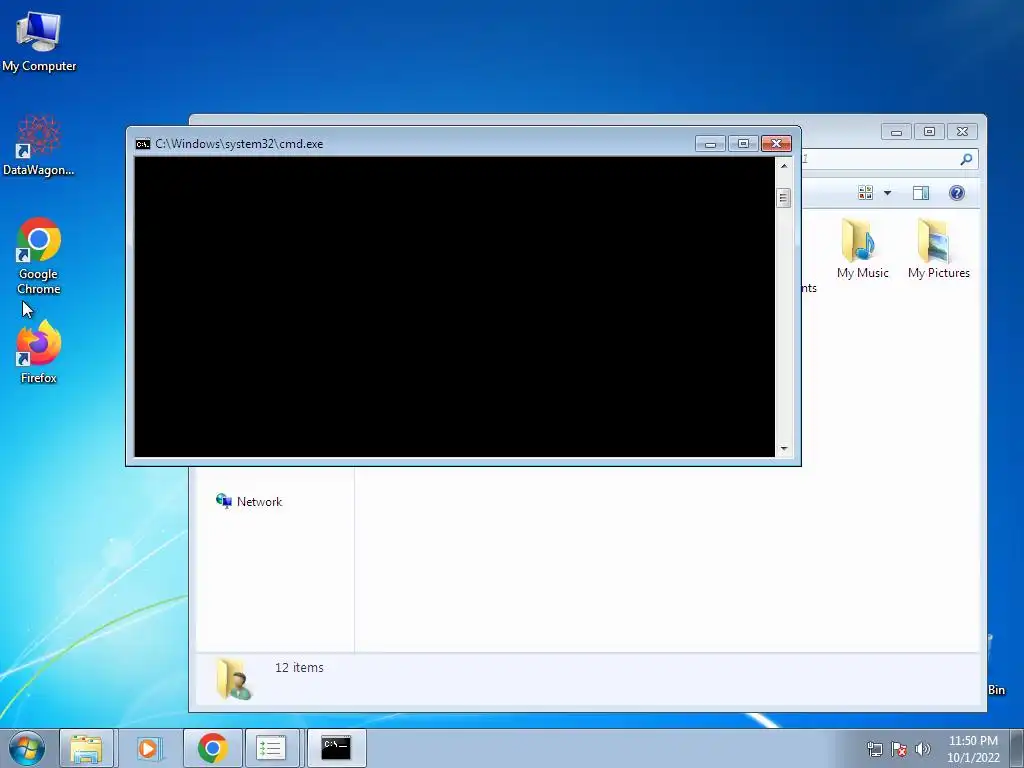Close the cmd.exe window
This screenshot has width=1024, height=768.
(x=776, y=144)
